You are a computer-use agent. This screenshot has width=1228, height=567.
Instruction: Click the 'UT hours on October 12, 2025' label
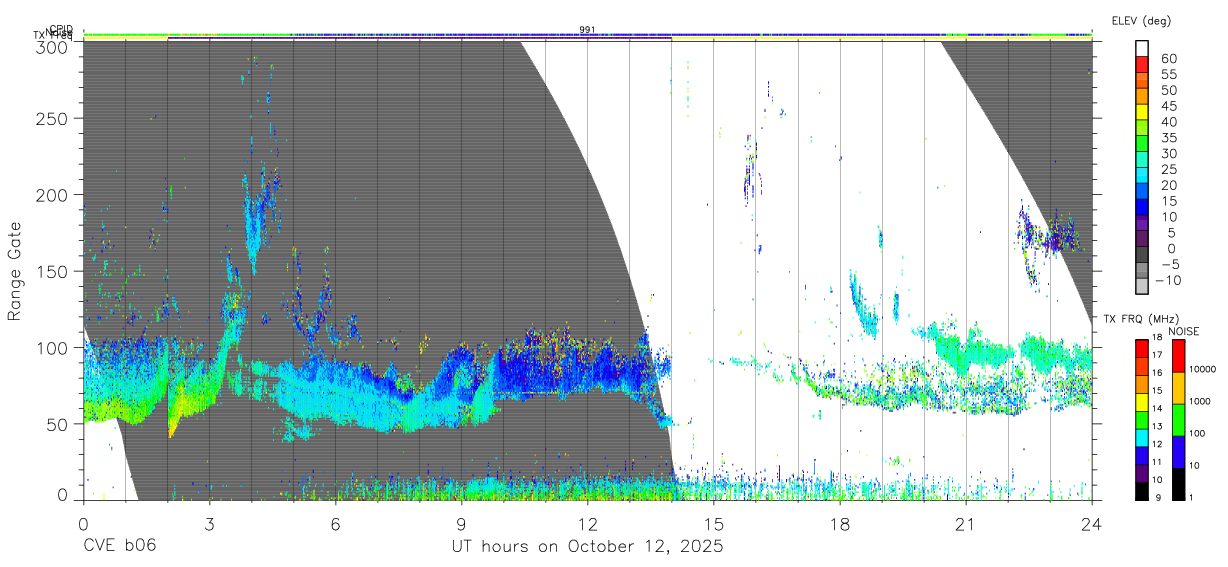click(x=586, y=547)
